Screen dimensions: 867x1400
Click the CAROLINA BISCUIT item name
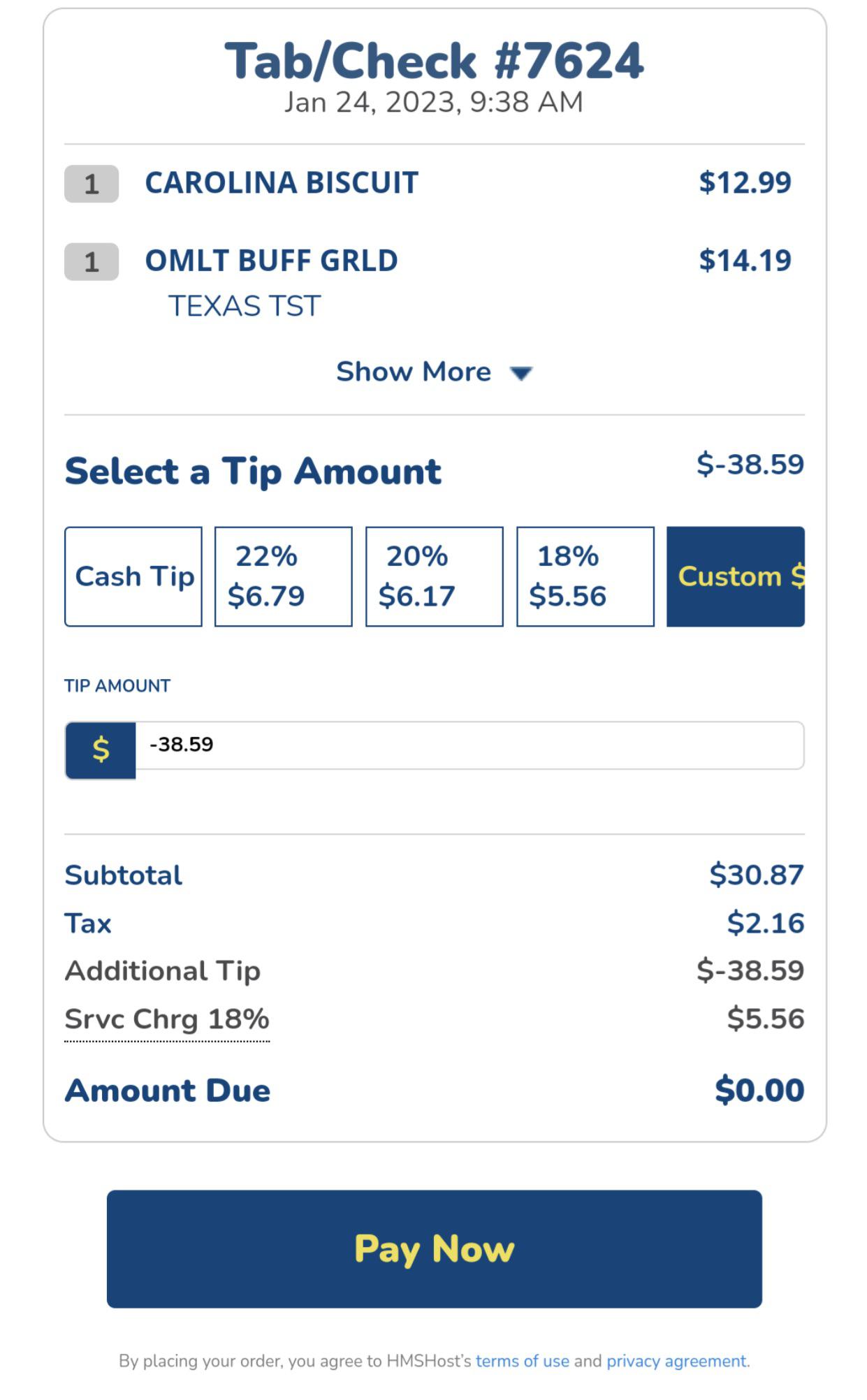(282, 183)
